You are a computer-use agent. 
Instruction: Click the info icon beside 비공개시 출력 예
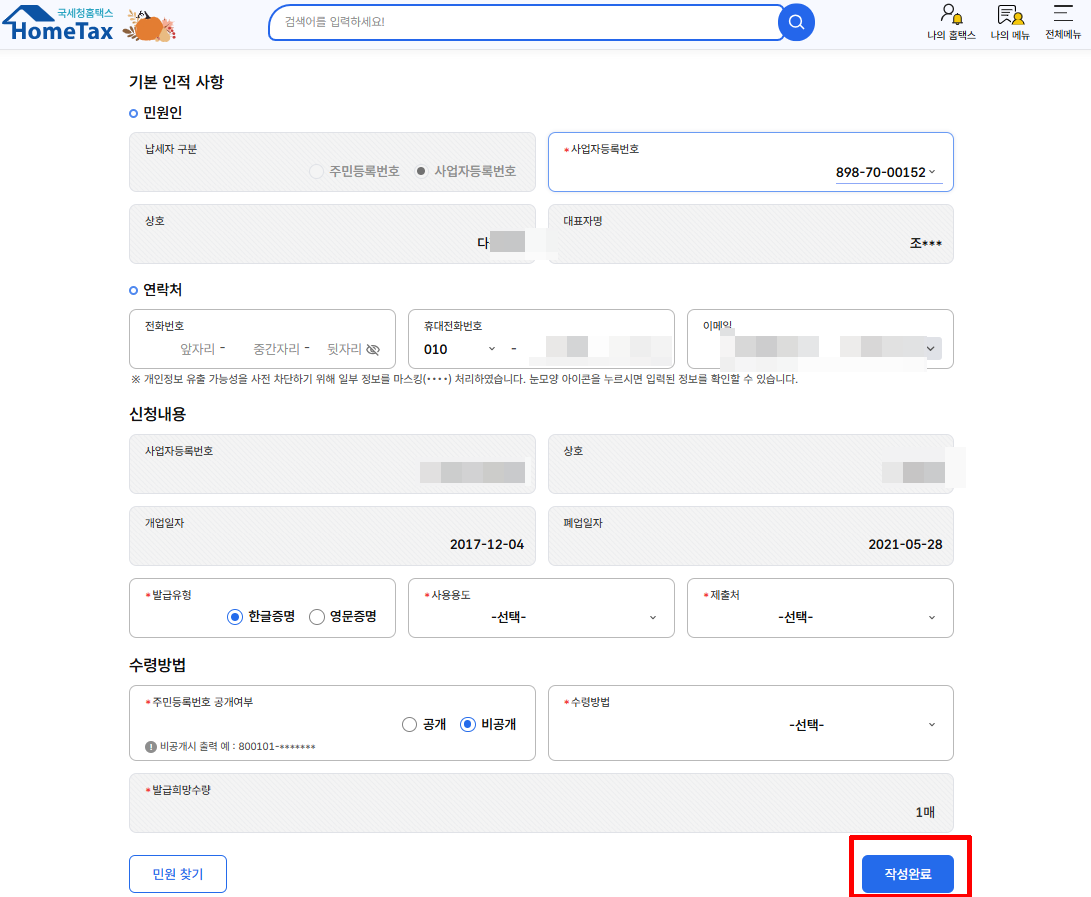[x=150, y=747]
